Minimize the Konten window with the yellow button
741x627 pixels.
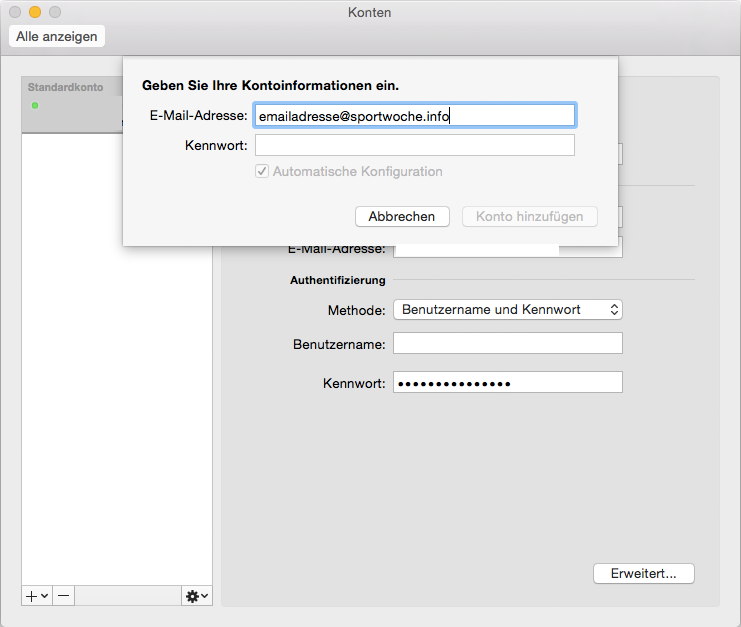coord(35,12)
